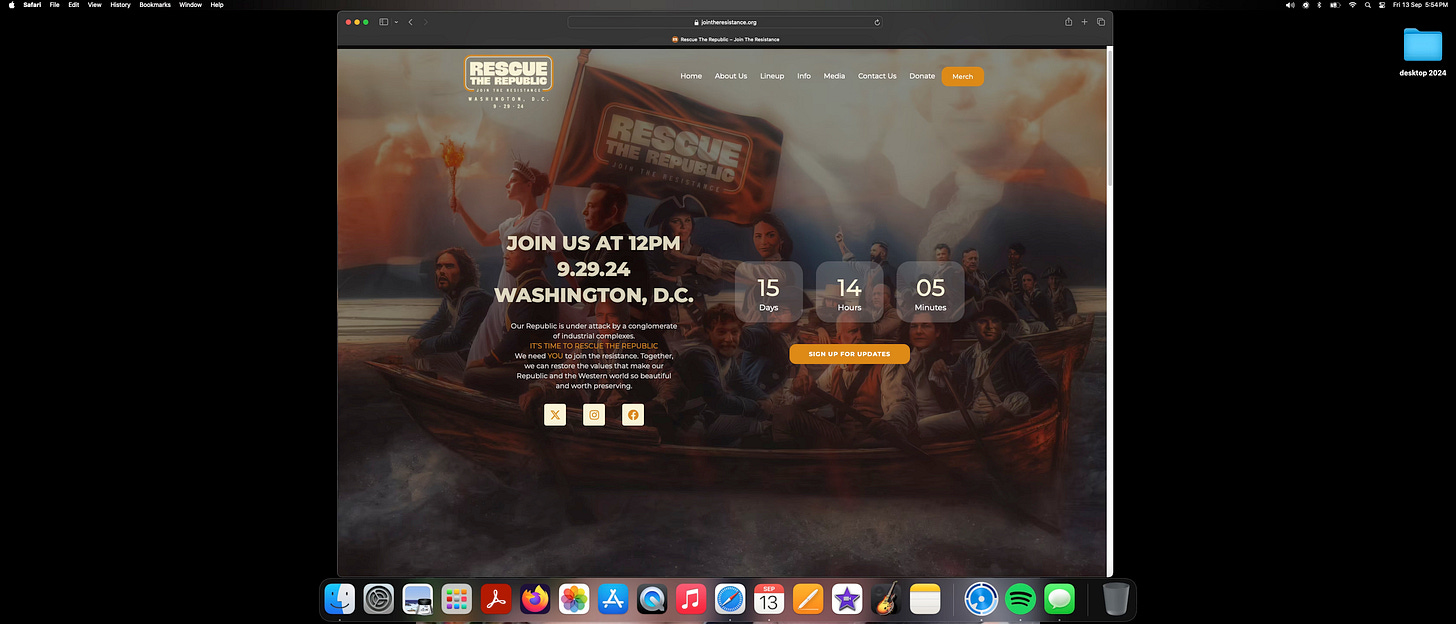Click the Rescue The Republic site logo

[x=508, y=82]
